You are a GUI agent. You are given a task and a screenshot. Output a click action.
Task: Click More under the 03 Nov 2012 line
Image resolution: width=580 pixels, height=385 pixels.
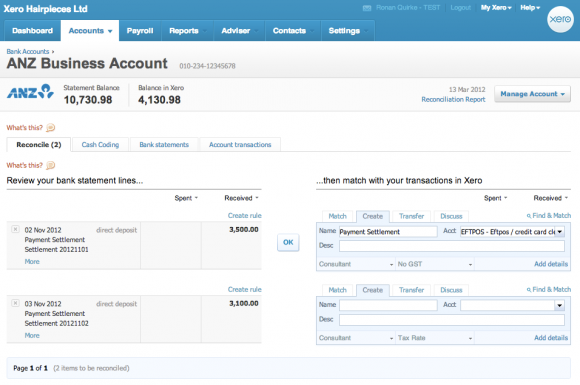coord(32,335)
